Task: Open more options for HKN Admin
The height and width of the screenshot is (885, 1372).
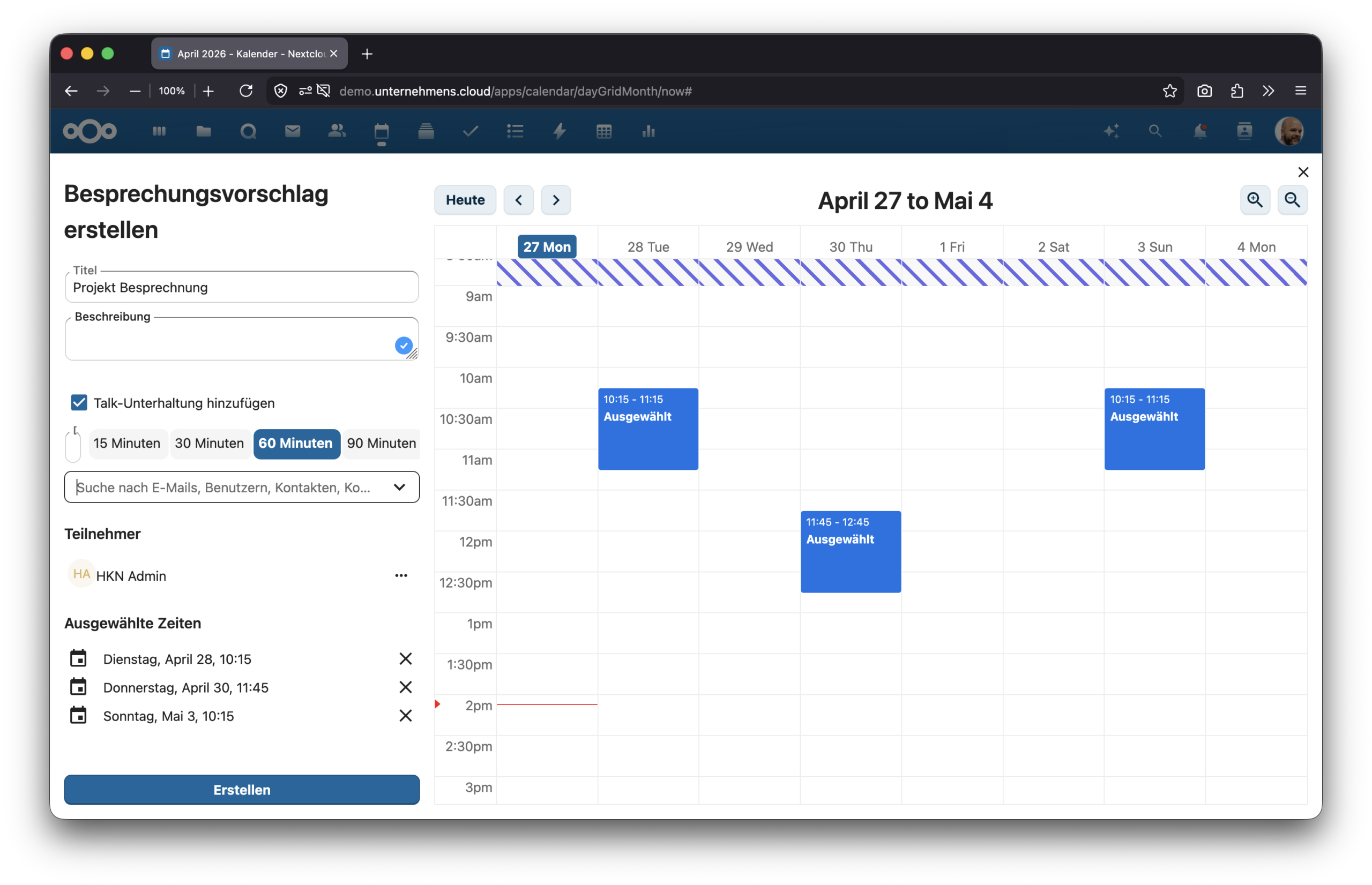Action: pos(401,575)
